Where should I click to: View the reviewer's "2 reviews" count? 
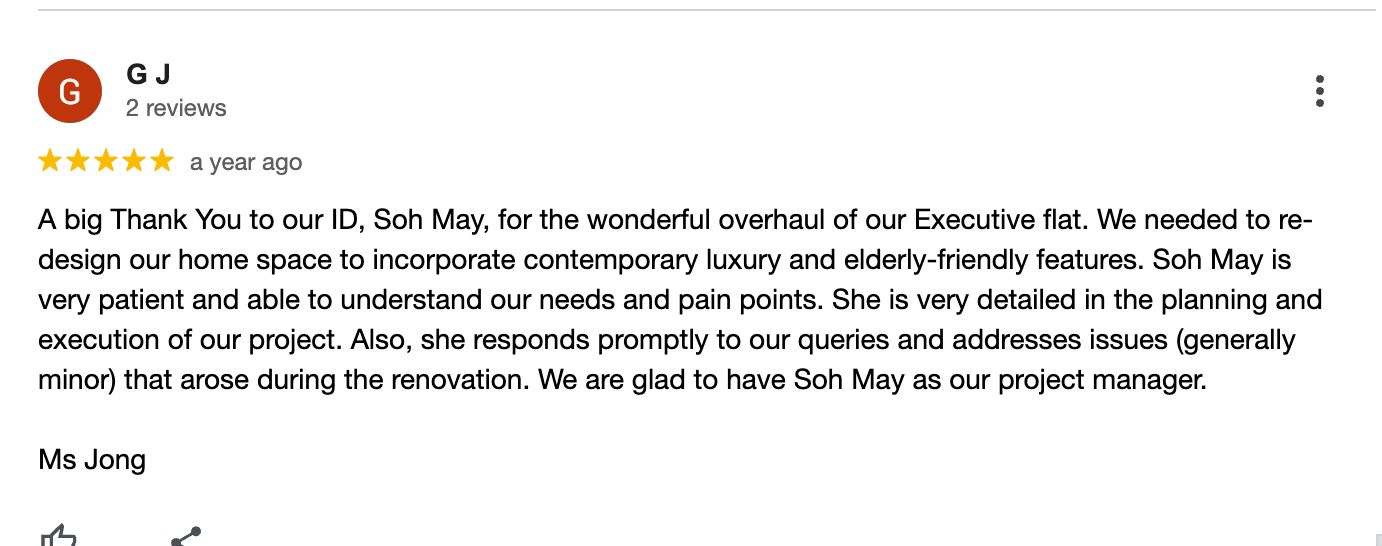(176, 108)
